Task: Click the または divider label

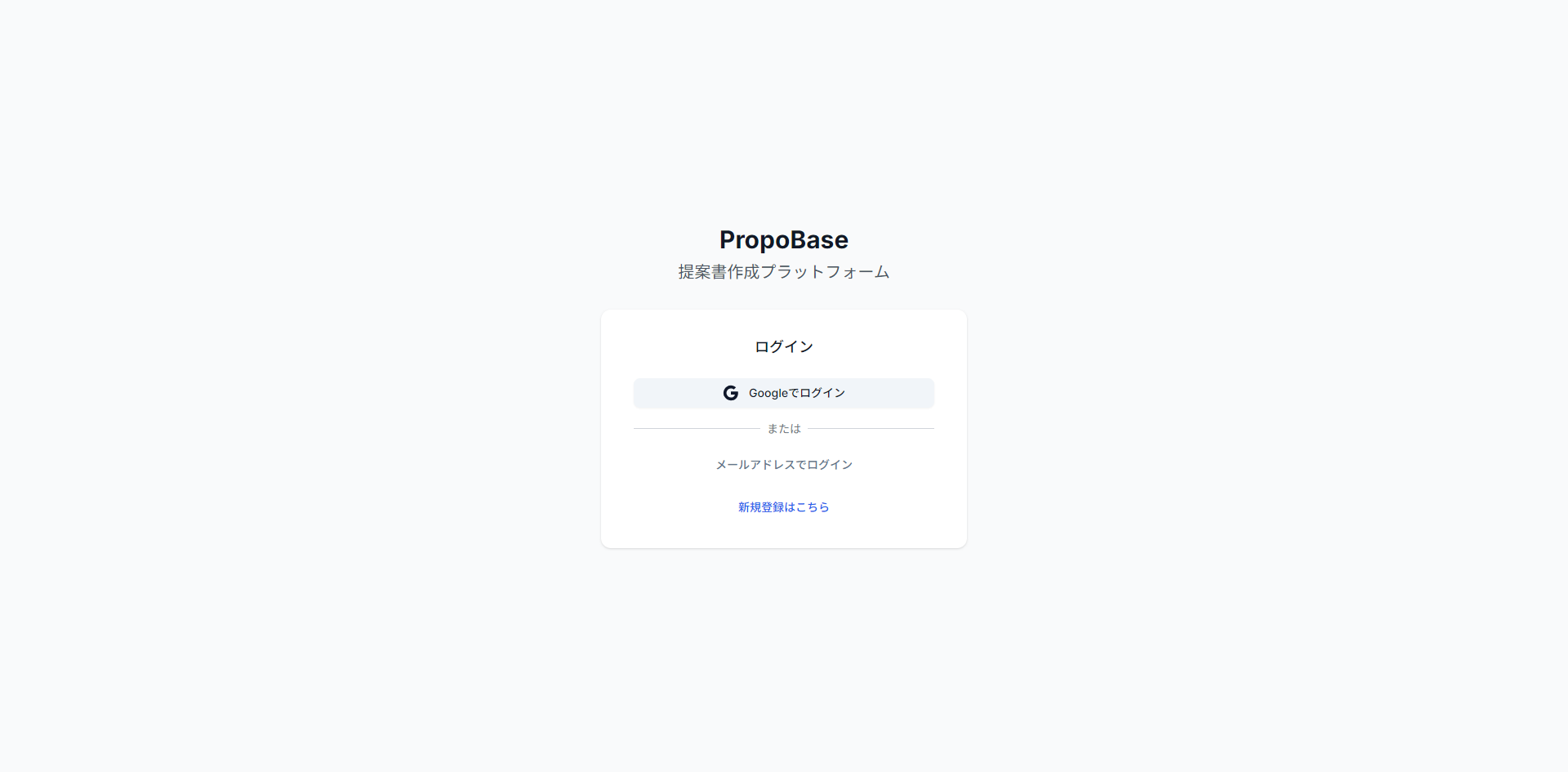Action: (783, 429)
